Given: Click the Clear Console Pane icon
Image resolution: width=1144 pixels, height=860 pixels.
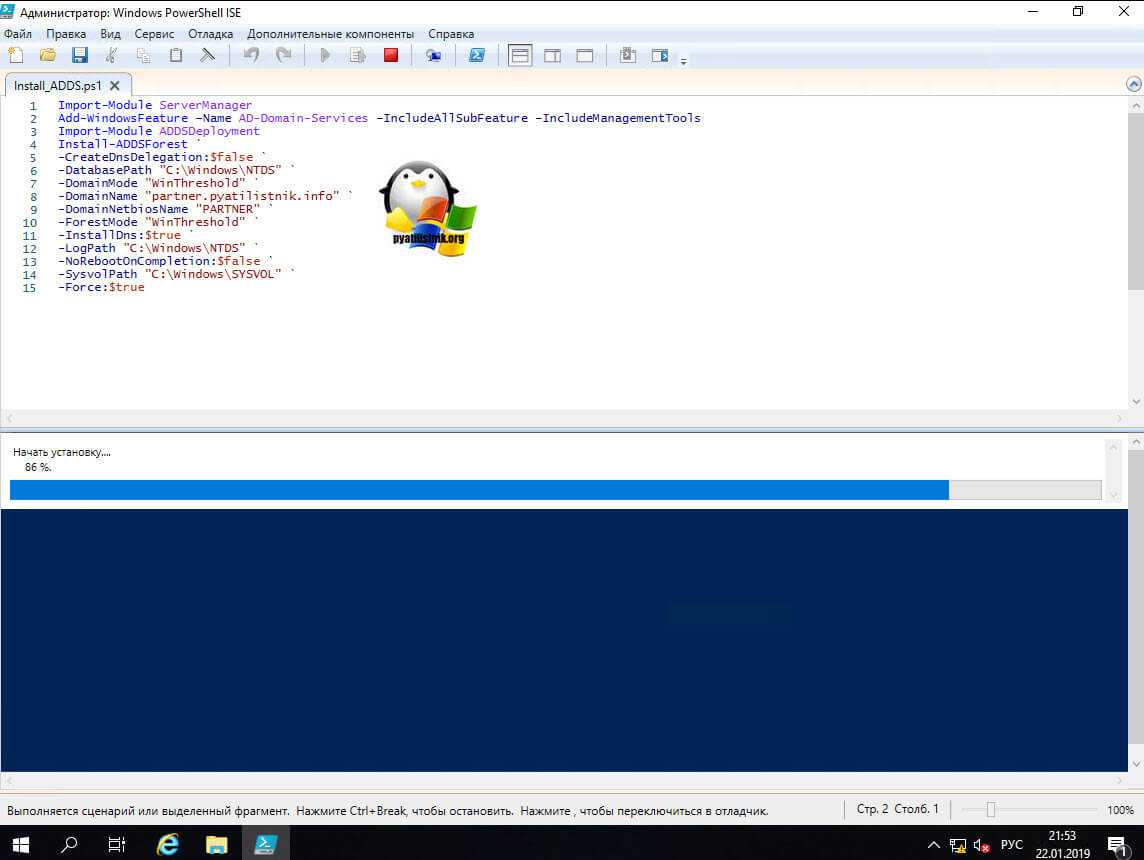Looking at the screenshot, I should [x=208, y=56].
